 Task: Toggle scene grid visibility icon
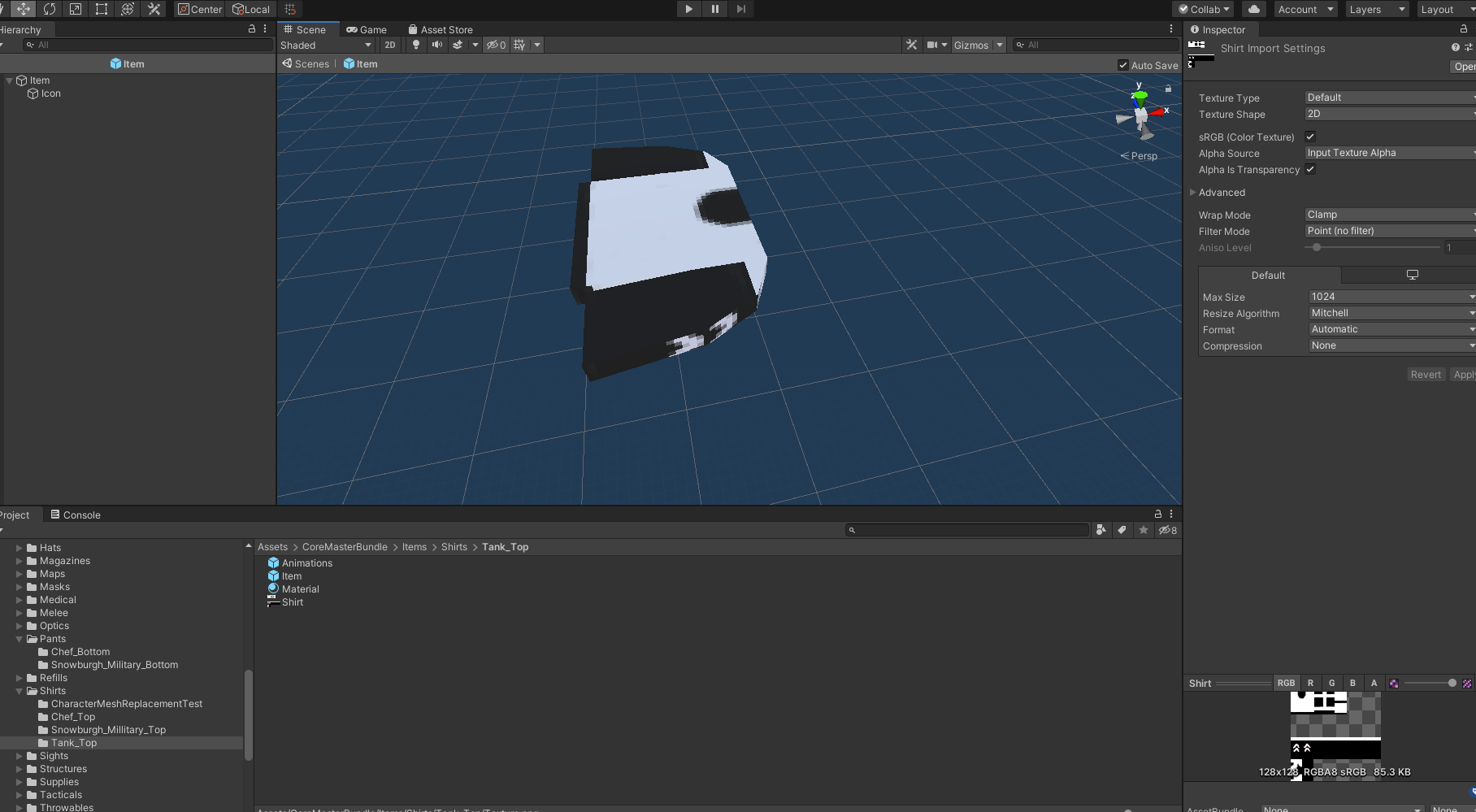[519, 45]
